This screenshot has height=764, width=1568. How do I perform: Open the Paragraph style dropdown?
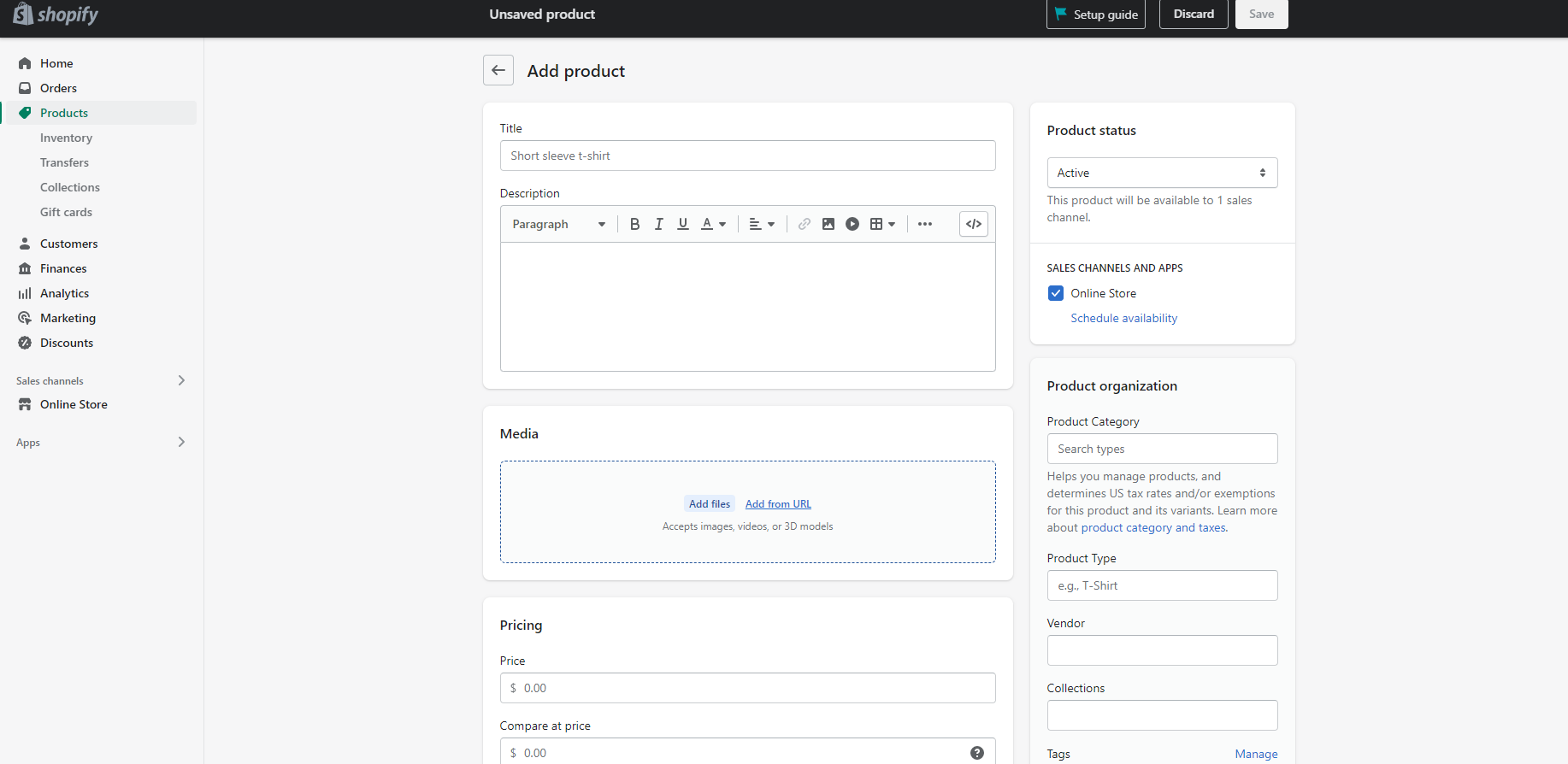coord(558,224)
